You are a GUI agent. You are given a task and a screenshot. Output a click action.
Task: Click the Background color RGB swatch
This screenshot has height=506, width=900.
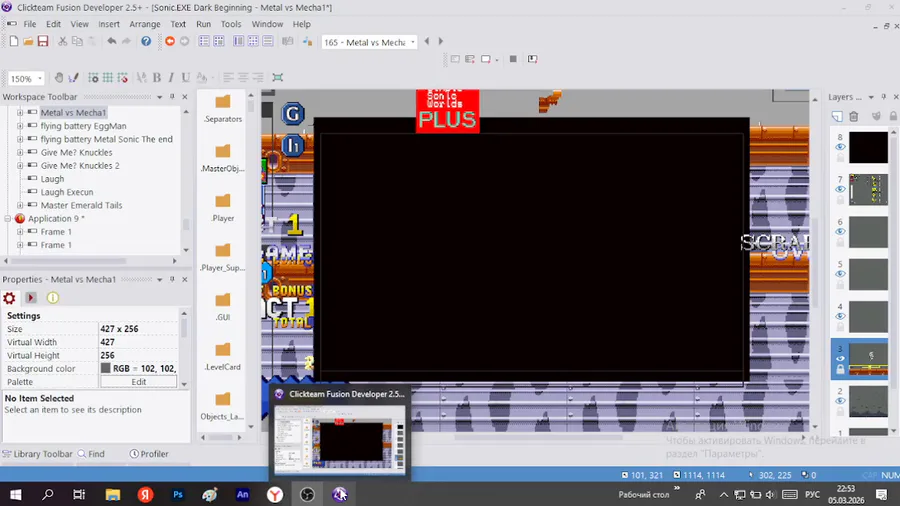(106, 368)
